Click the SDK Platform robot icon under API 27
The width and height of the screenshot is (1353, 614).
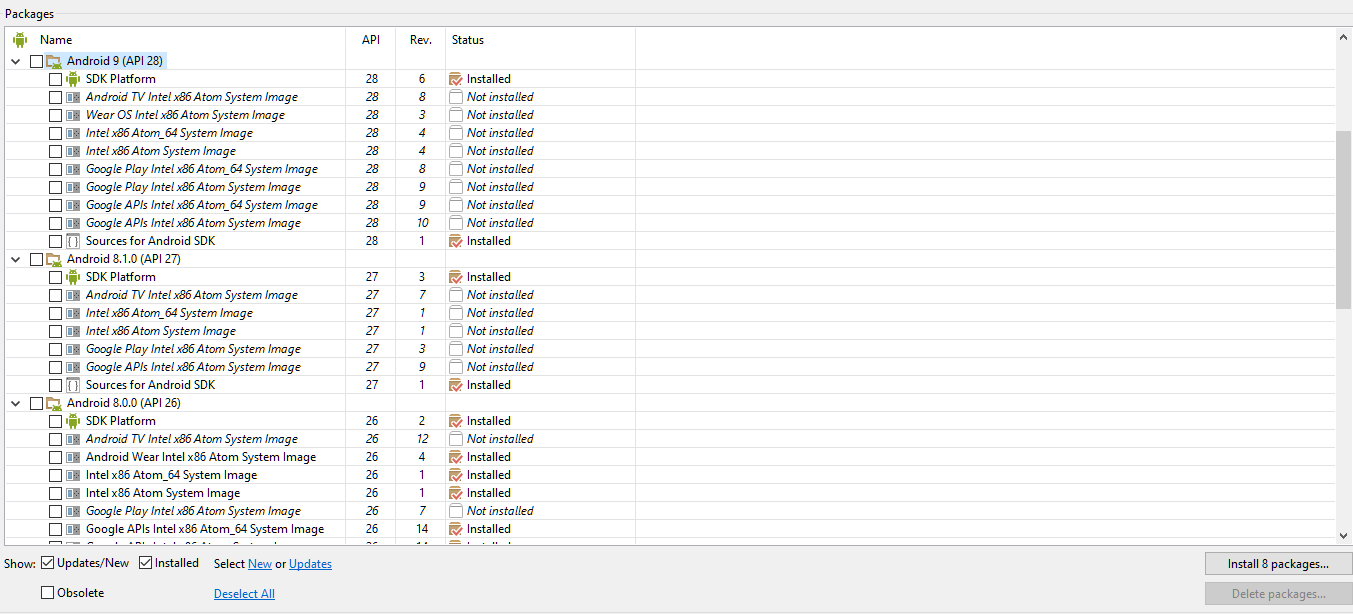pyautogui.click(x=73, y=277)
